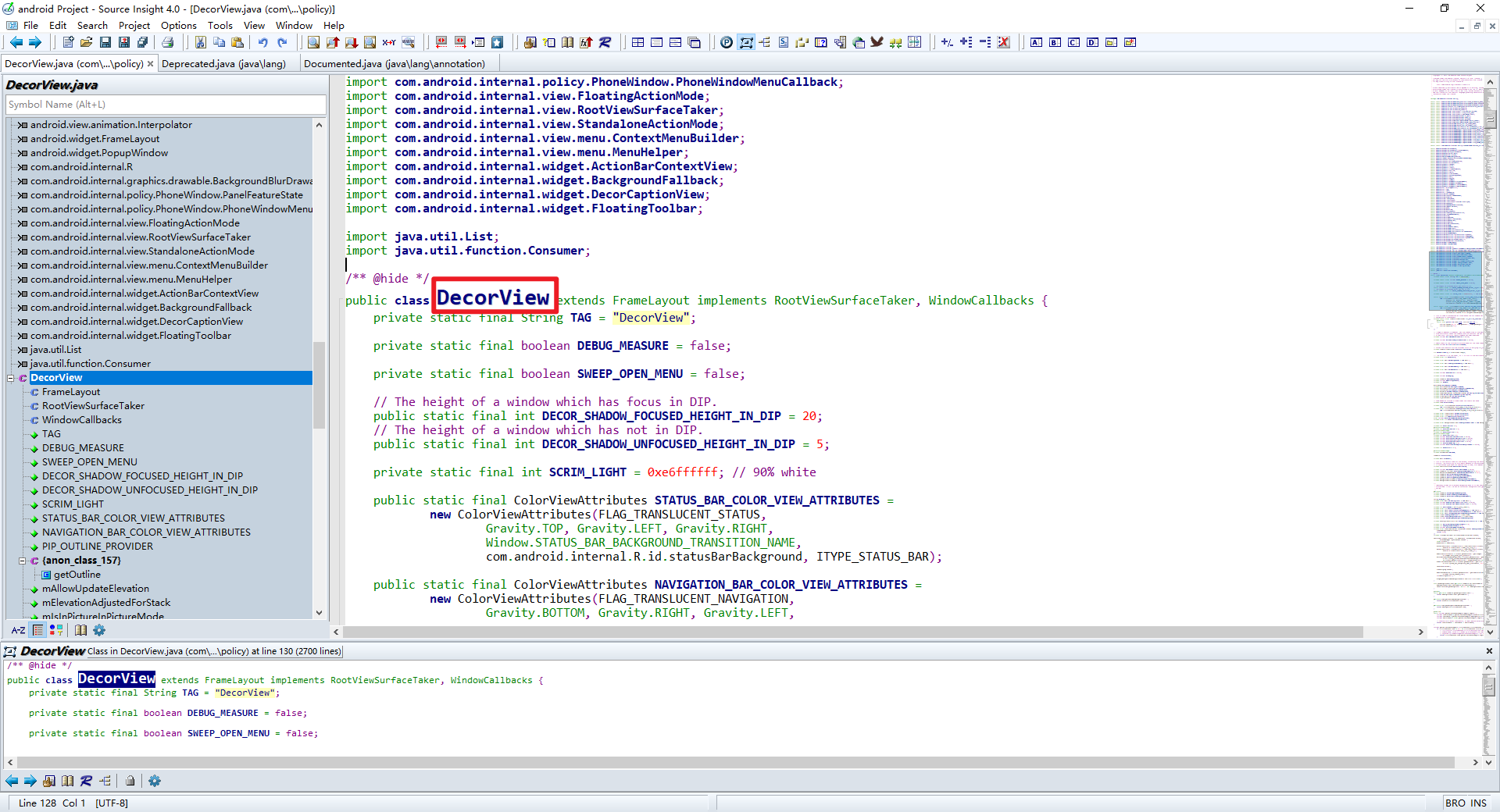Click the Jump To Definition hand icon in main toolbar
Image resolution: width=1500 pixels, height=812 pixels.
530,42
